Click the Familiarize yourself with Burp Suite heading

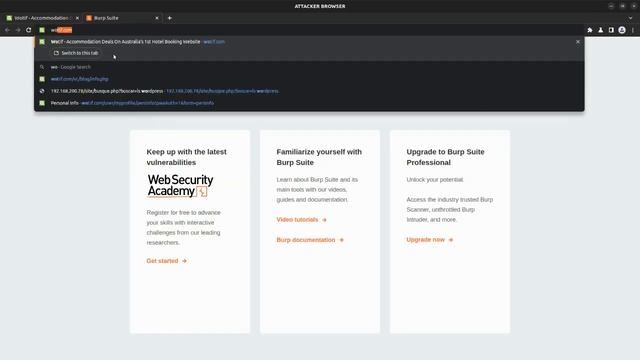click(x=319, y=157)
